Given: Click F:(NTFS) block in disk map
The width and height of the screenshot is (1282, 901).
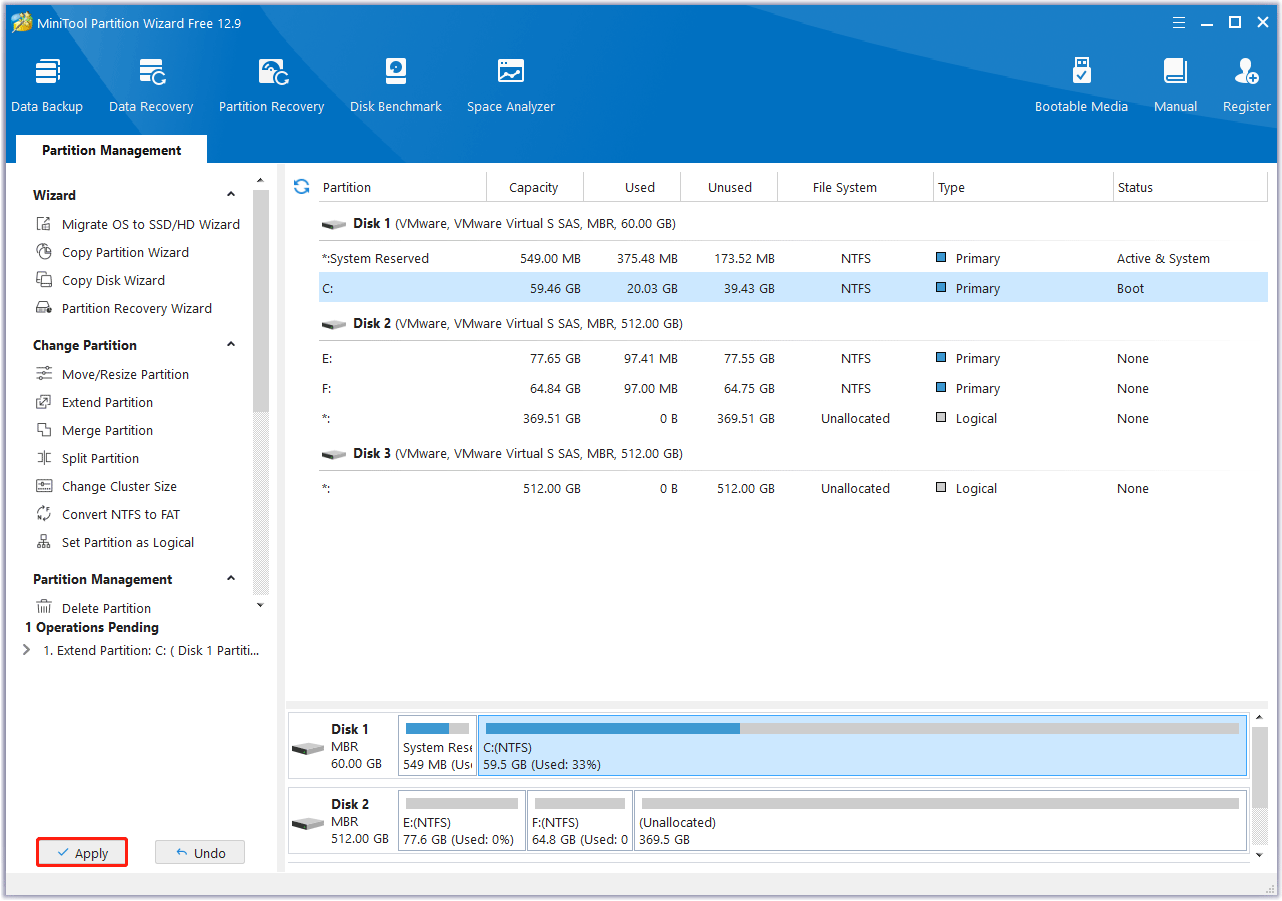Looking at the screenshot, I should [580, 820].
